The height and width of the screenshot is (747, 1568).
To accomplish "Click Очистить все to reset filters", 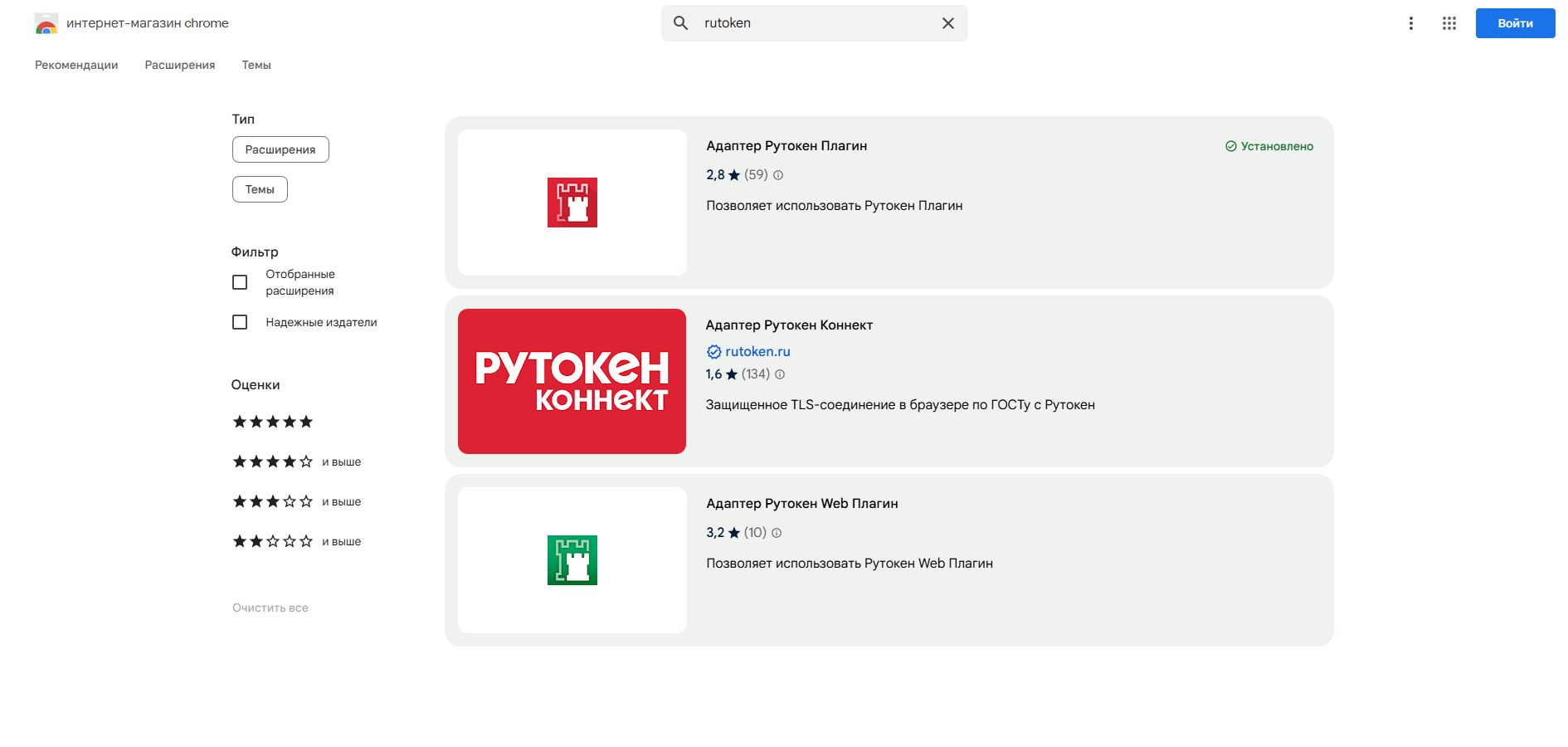I will pos(270,608).
